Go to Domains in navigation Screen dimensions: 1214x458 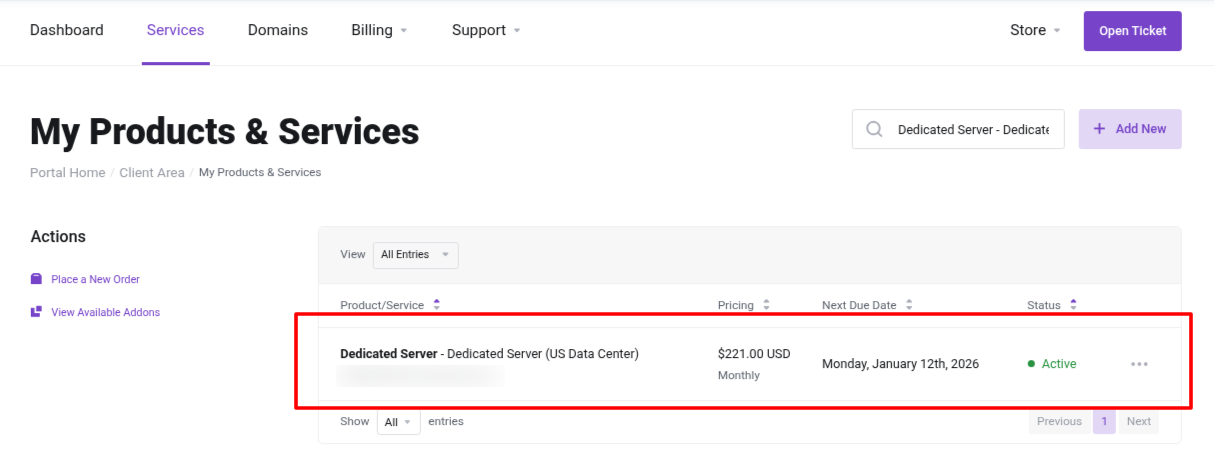point(278,30)
